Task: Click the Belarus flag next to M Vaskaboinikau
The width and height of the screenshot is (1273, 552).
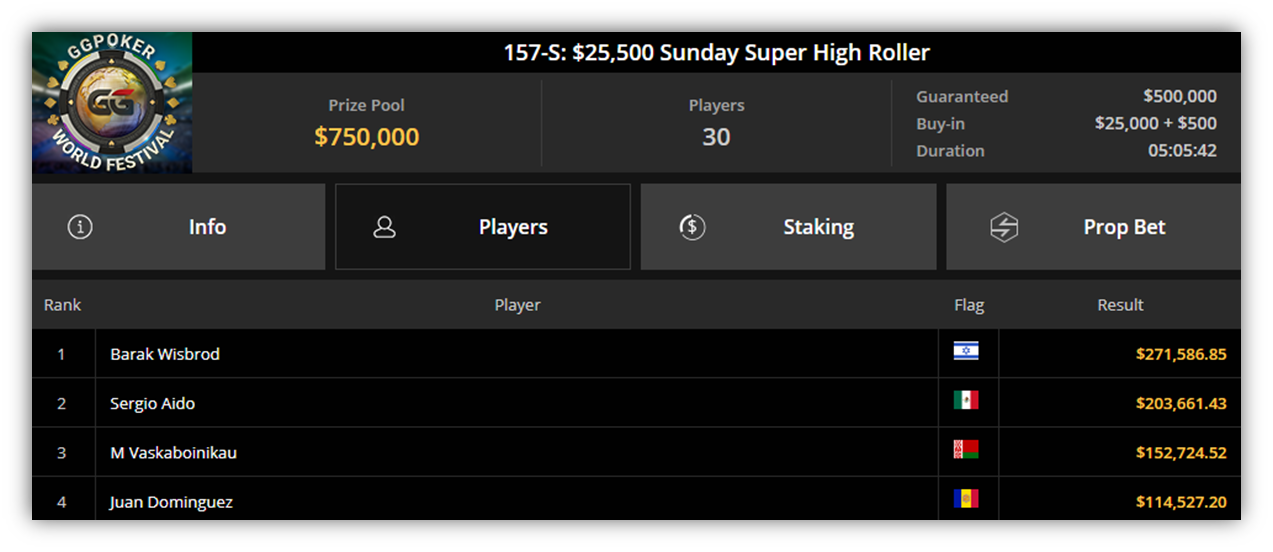Action: coord(966,450)
